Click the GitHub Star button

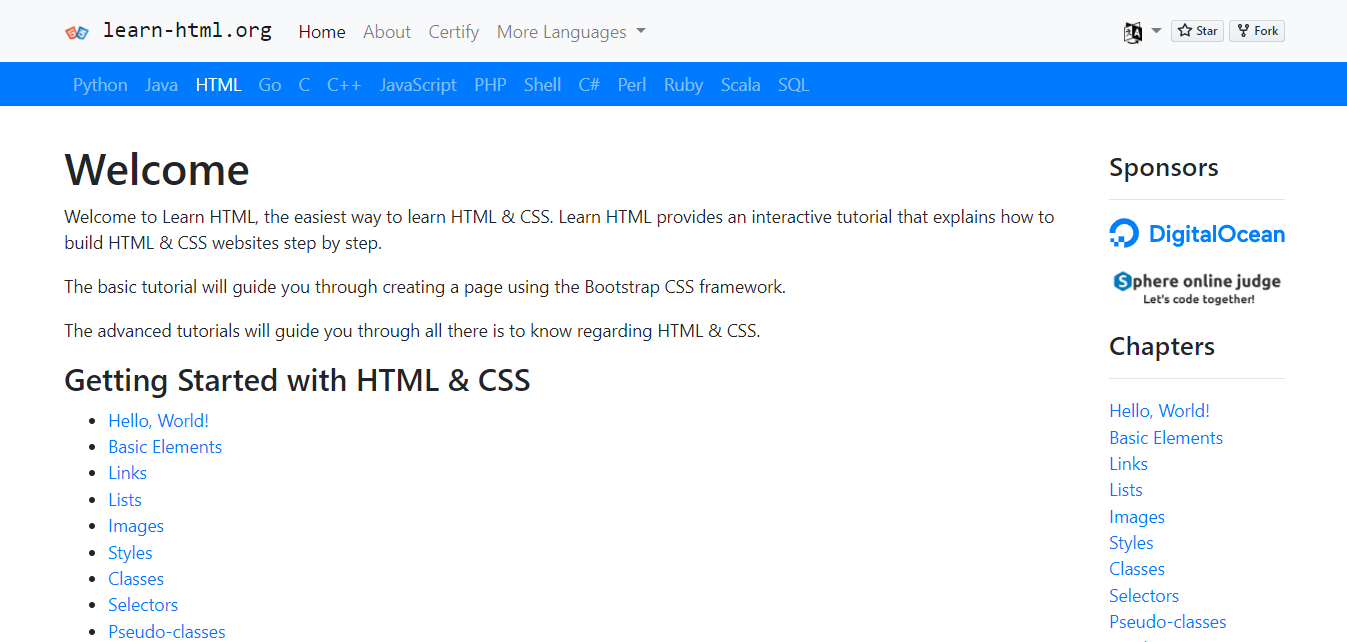pyautogui.click(x=1197, y=31)
